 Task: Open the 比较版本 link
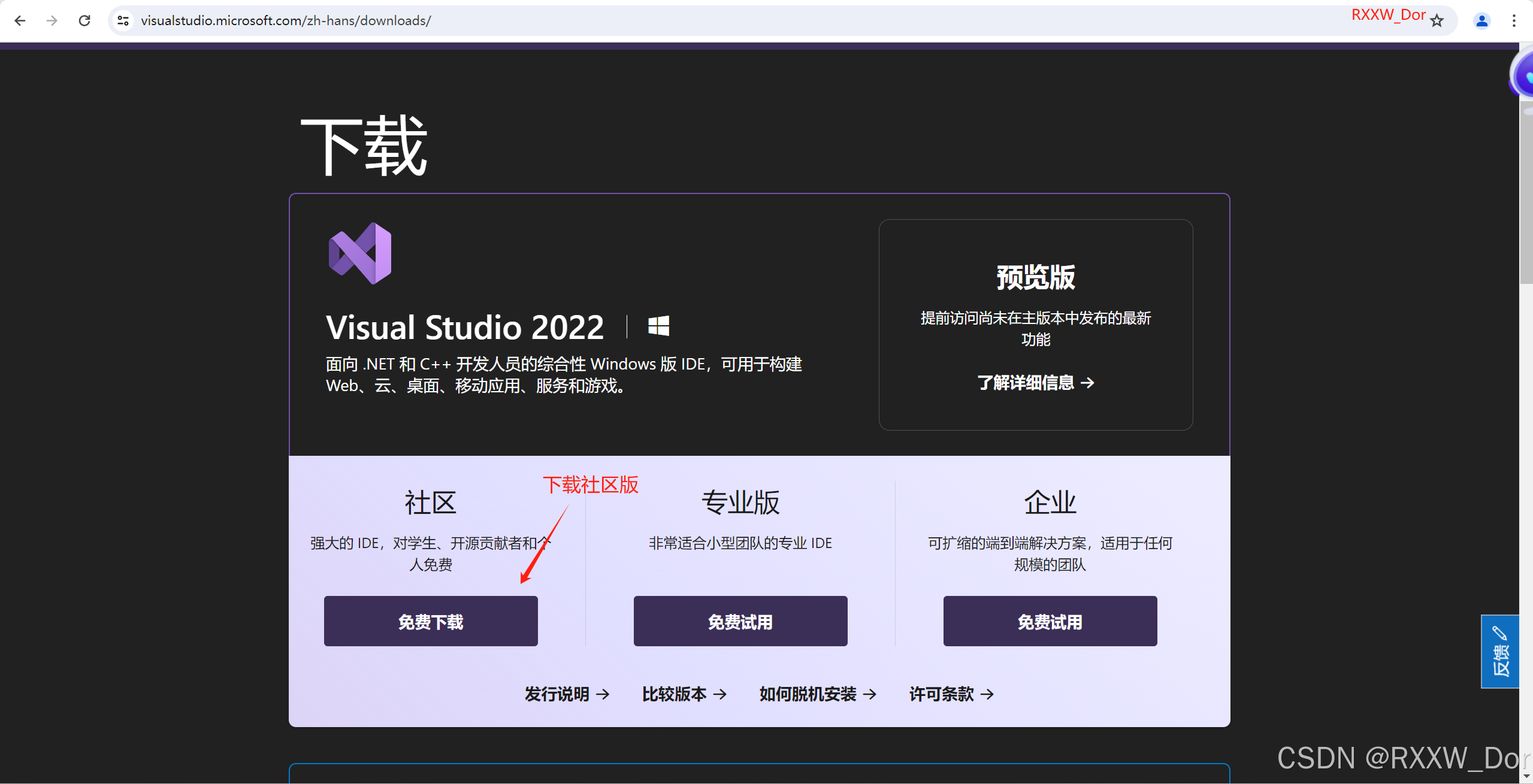coord(684,694)
